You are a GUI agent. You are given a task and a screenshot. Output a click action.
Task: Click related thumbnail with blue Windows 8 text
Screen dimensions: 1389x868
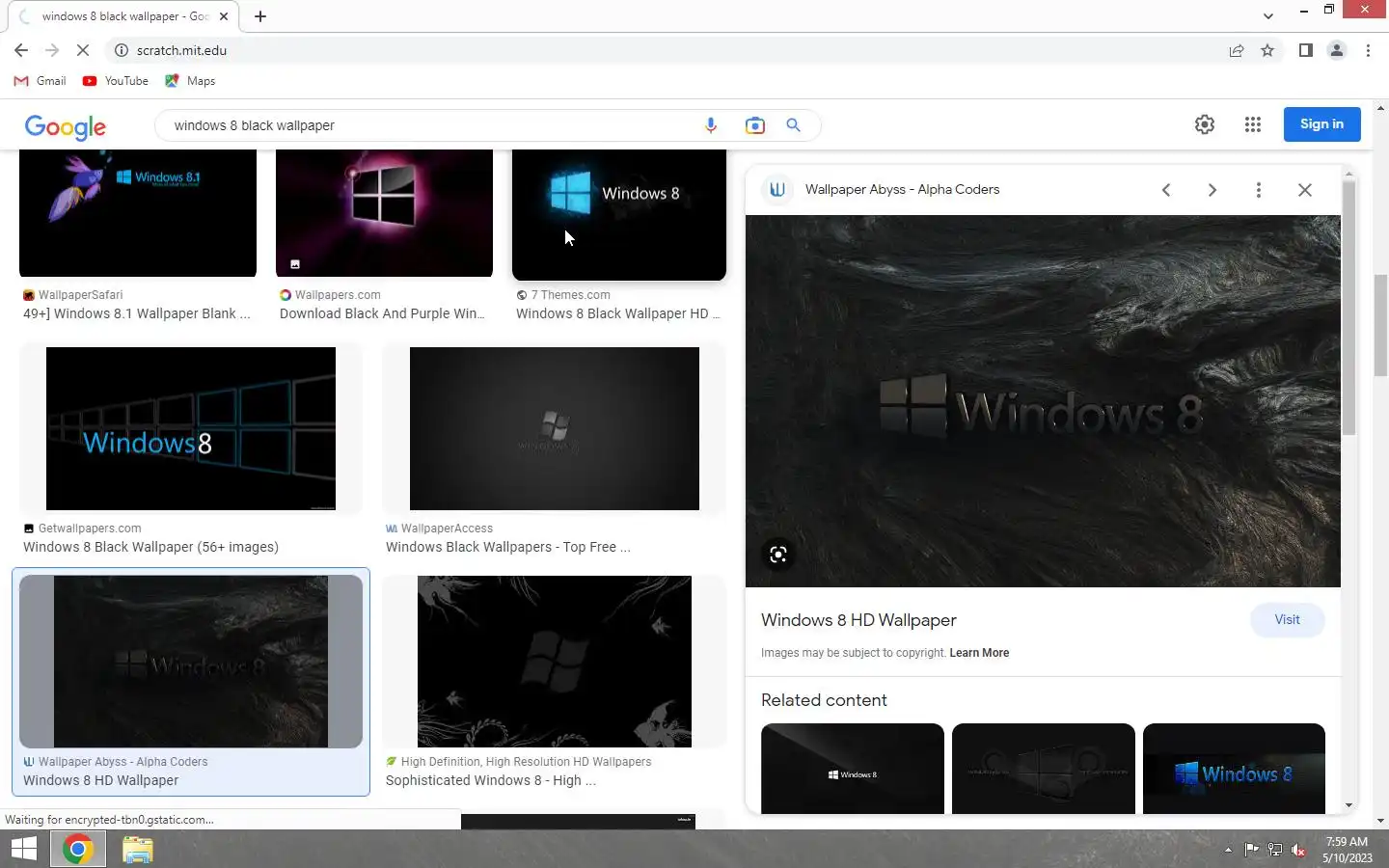tap(1234, 769)
